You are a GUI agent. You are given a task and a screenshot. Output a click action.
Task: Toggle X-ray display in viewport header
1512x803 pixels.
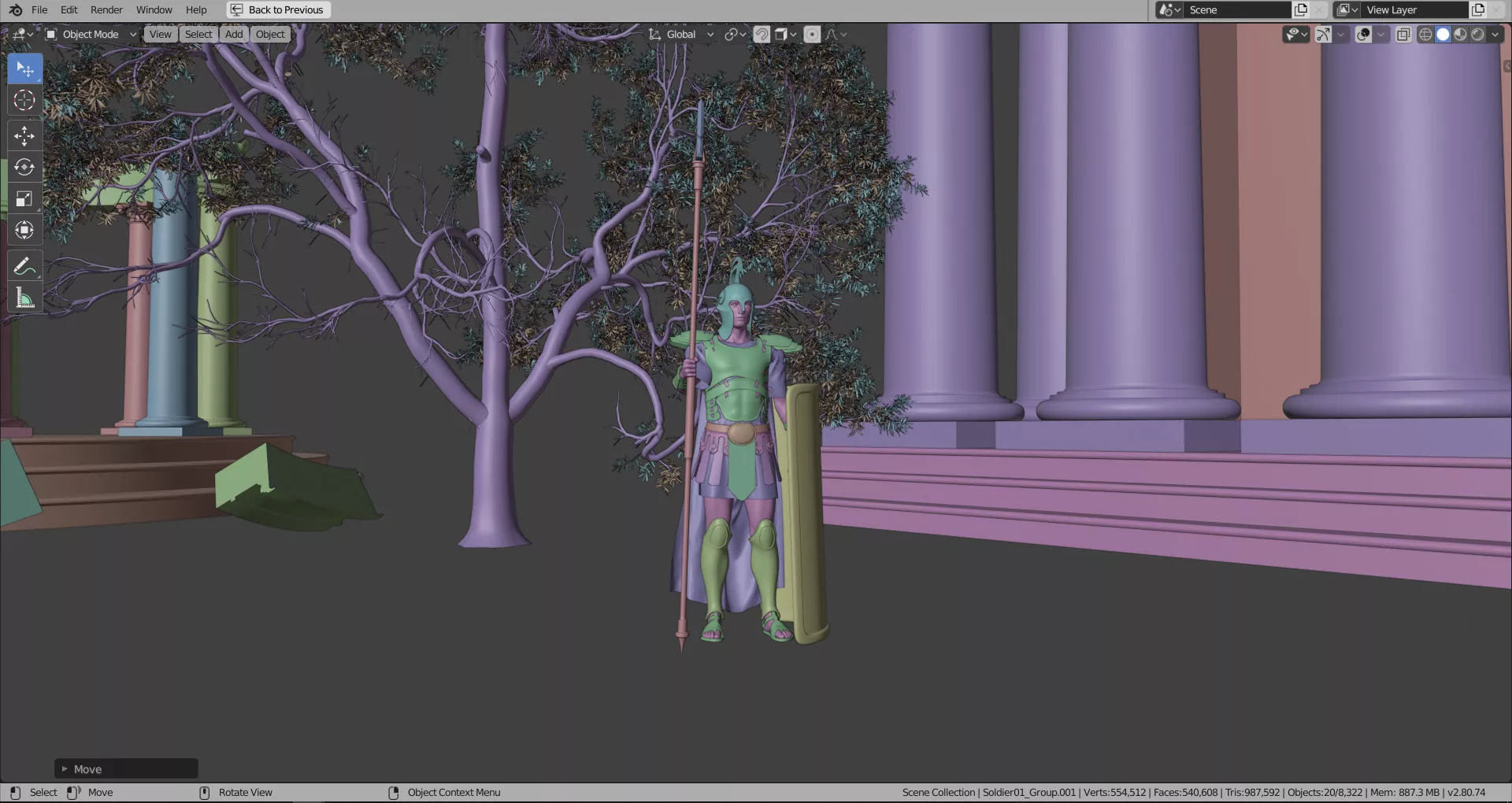pos(1403,35)
